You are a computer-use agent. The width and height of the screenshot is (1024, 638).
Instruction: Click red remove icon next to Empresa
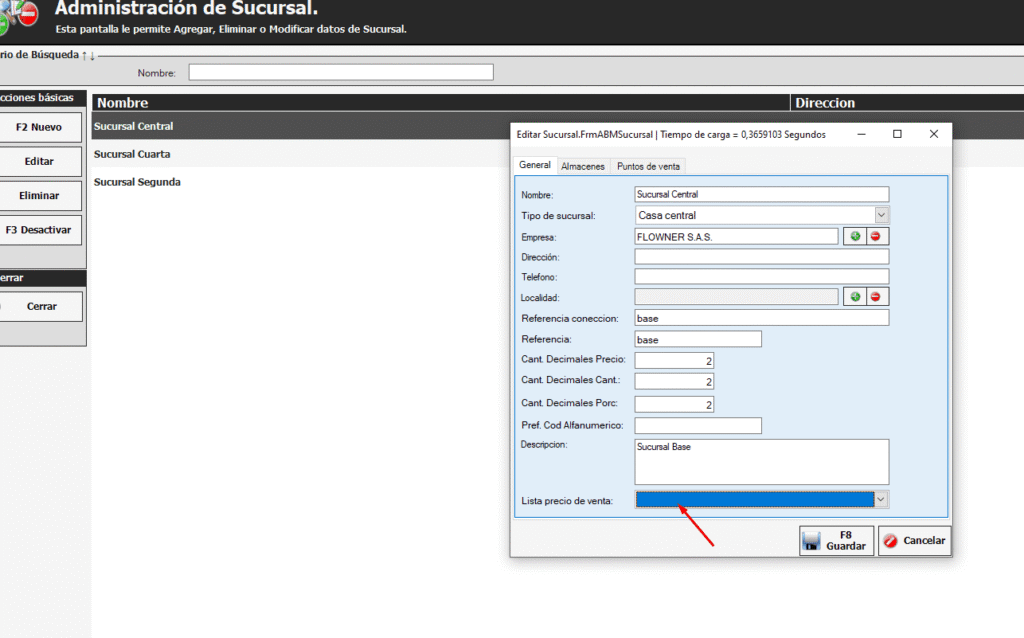(877, 236)
